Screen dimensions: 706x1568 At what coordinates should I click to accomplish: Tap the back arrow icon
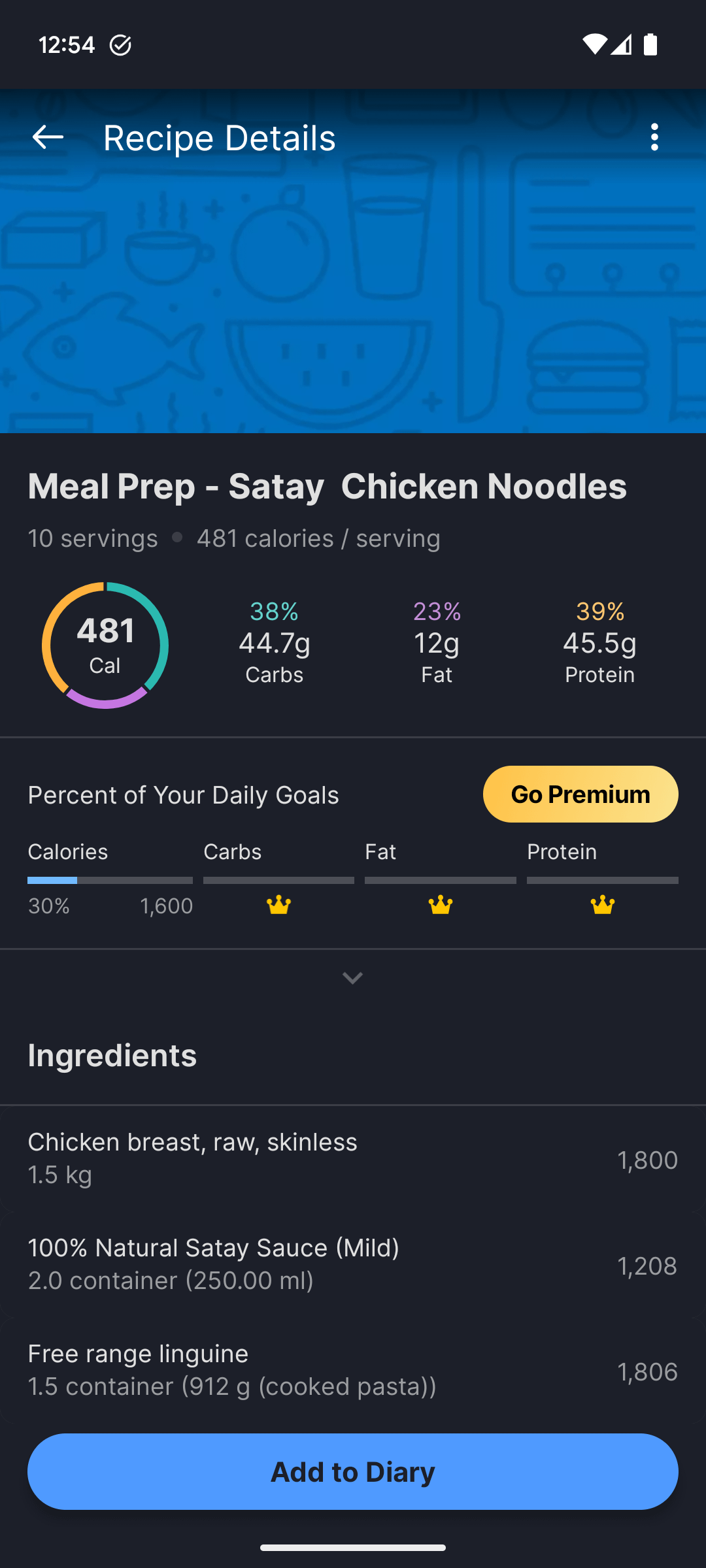48,137
